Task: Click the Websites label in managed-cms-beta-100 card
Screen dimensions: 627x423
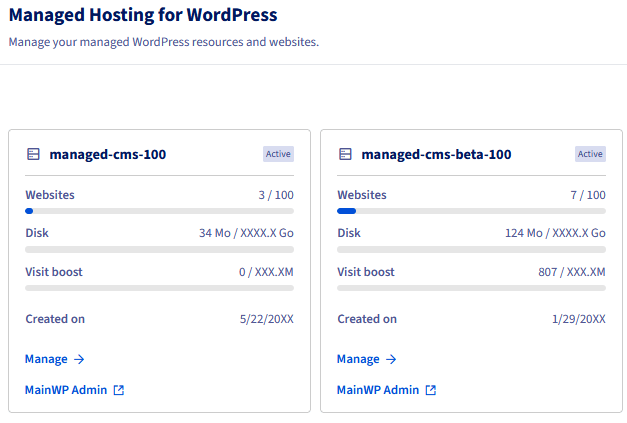Action: pyautogui.click(x=362, y=195)
